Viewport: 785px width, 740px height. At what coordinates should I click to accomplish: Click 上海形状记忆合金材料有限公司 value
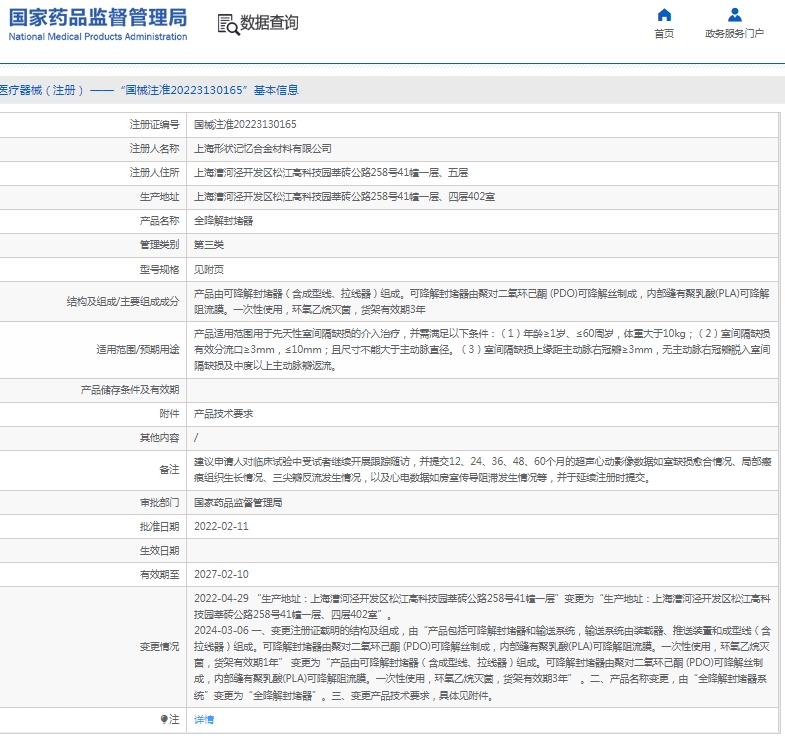pyautogui.click(x=263, y=149)
